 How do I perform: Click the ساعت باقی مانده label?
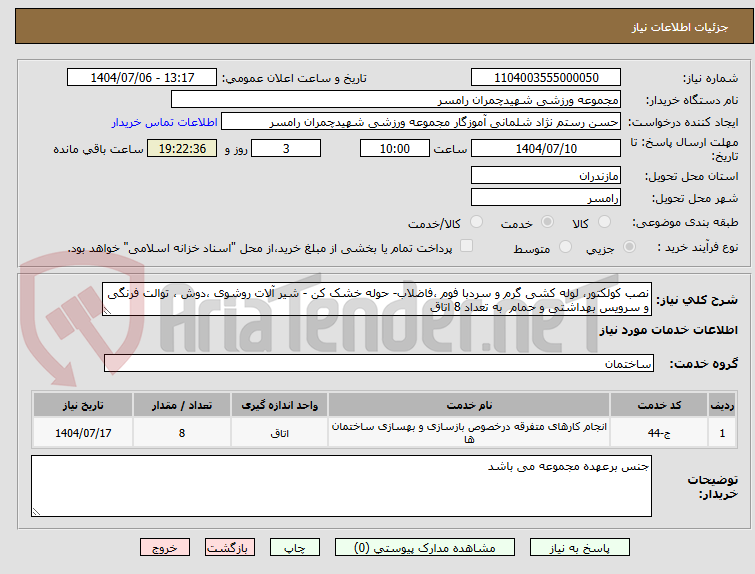98,149
